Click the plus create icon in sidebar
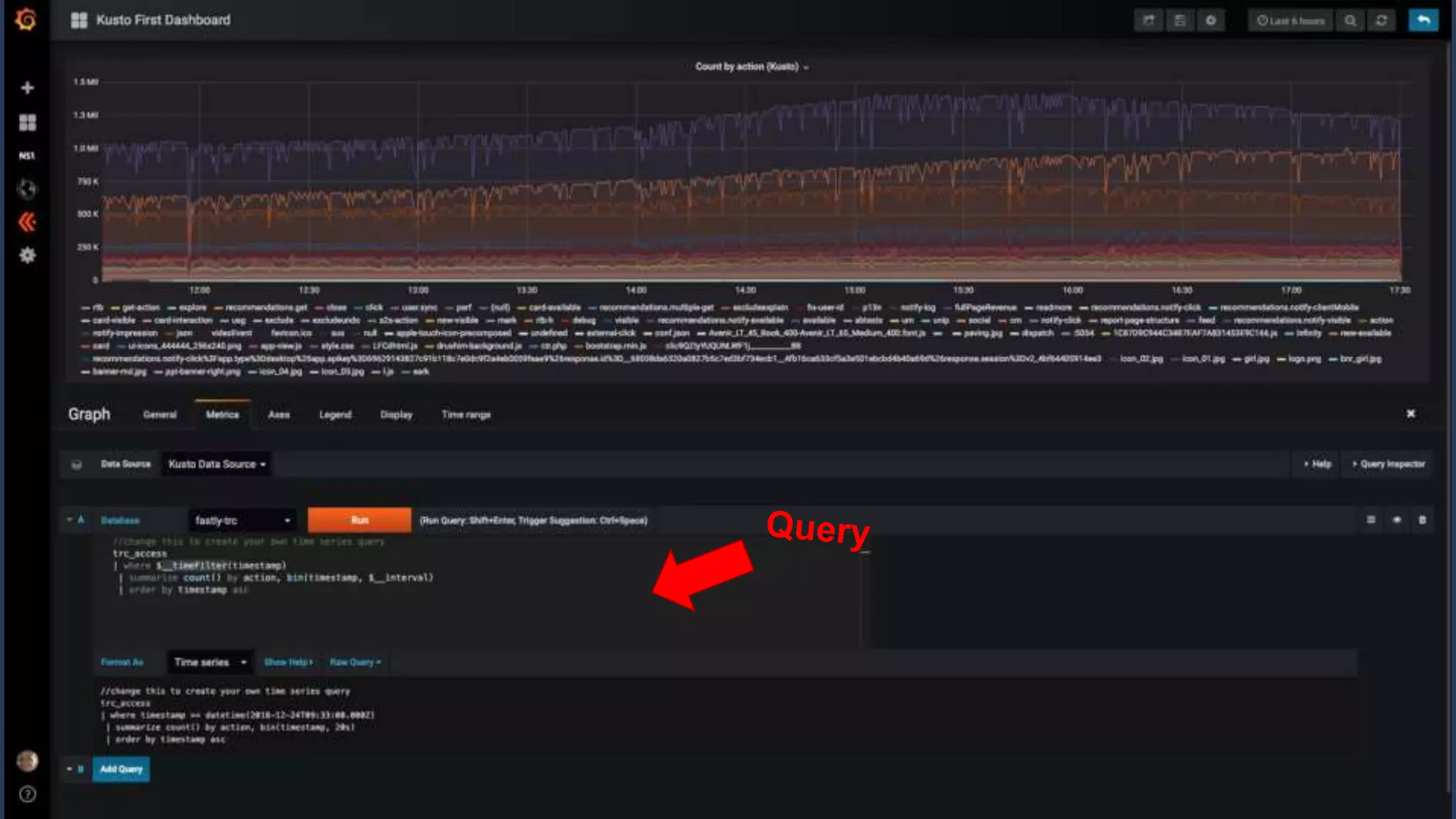Image resolution: width=1456 pixels, height=819 pixels. [x=27, y=87]
